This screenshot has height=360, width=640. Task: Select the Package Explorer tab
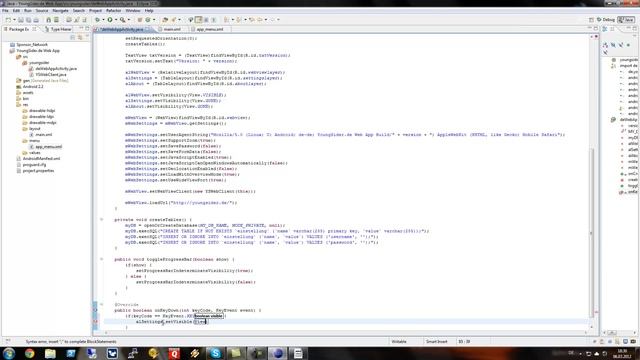tap(19, 29)
